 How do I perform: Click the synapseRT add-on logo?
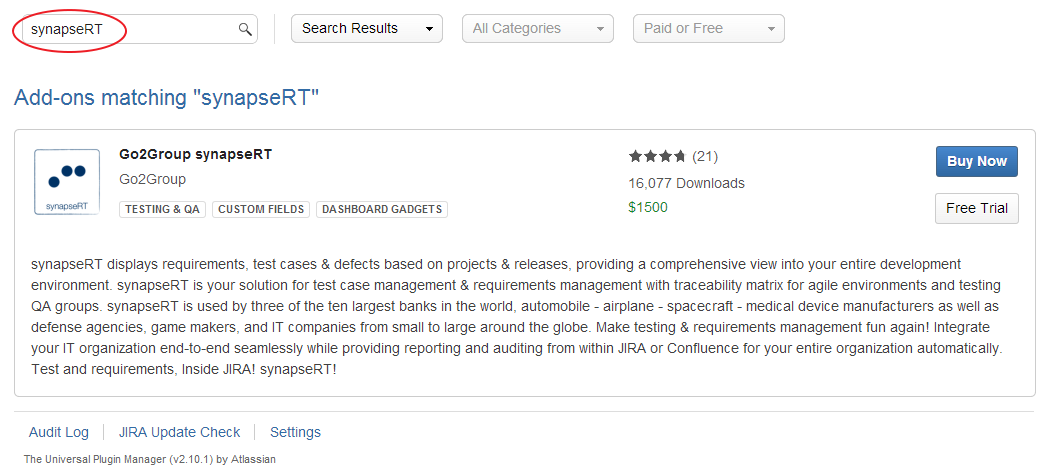point(67,181)
